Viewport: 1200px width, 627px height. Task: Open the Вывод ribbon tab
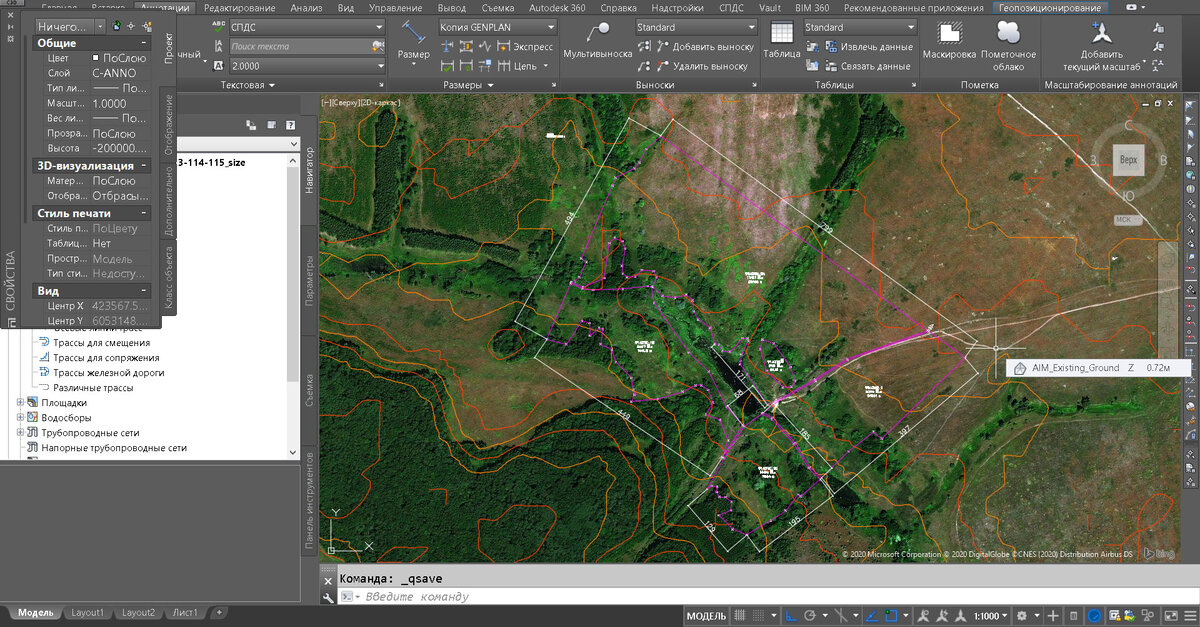[452, 7]
